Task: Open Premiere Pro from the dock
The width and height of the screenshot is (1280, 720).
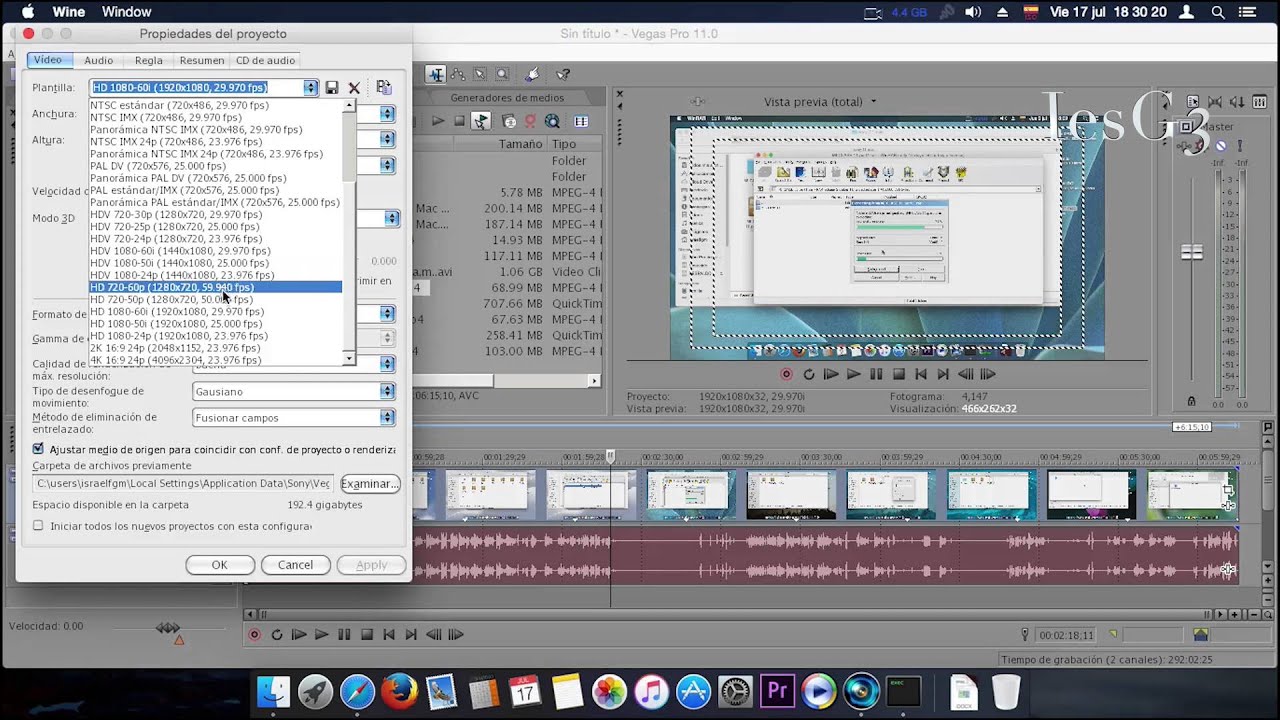Action: tap(777, 691)
